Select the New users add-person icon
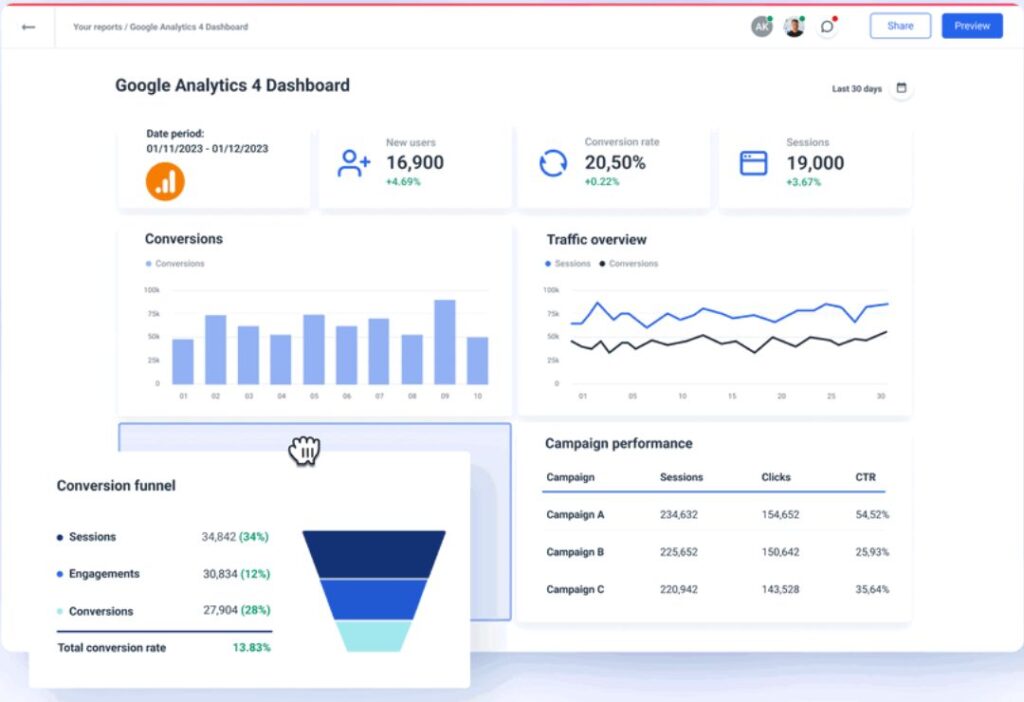 [352, 163]
